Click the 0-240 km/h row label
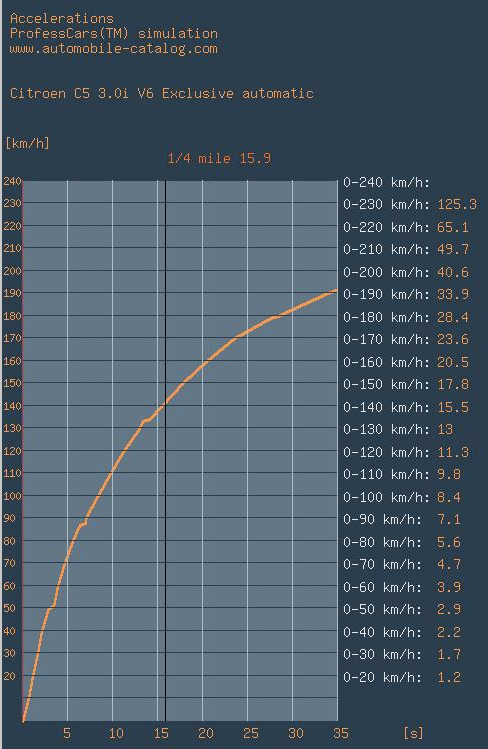Image resolution: width=488 pixels, height=749 pixels. click(x=386, y=182)
